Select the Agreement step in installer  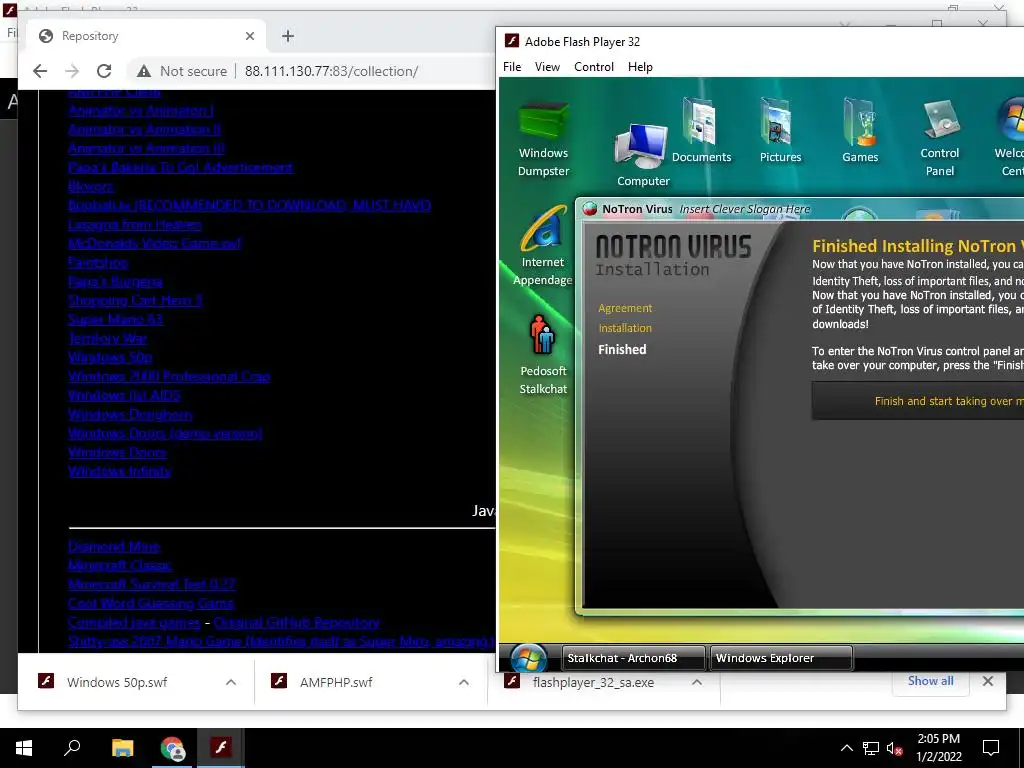[625, 308]
